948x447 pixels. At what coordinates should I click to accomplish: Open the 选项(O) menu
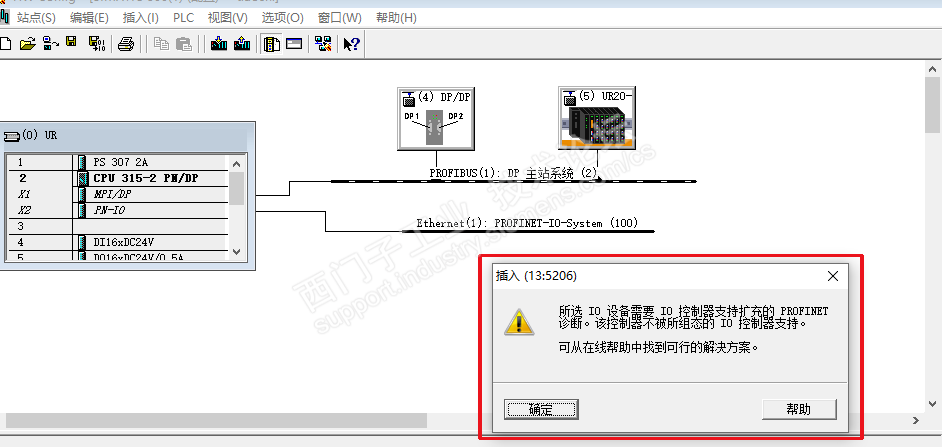(282, 18)
